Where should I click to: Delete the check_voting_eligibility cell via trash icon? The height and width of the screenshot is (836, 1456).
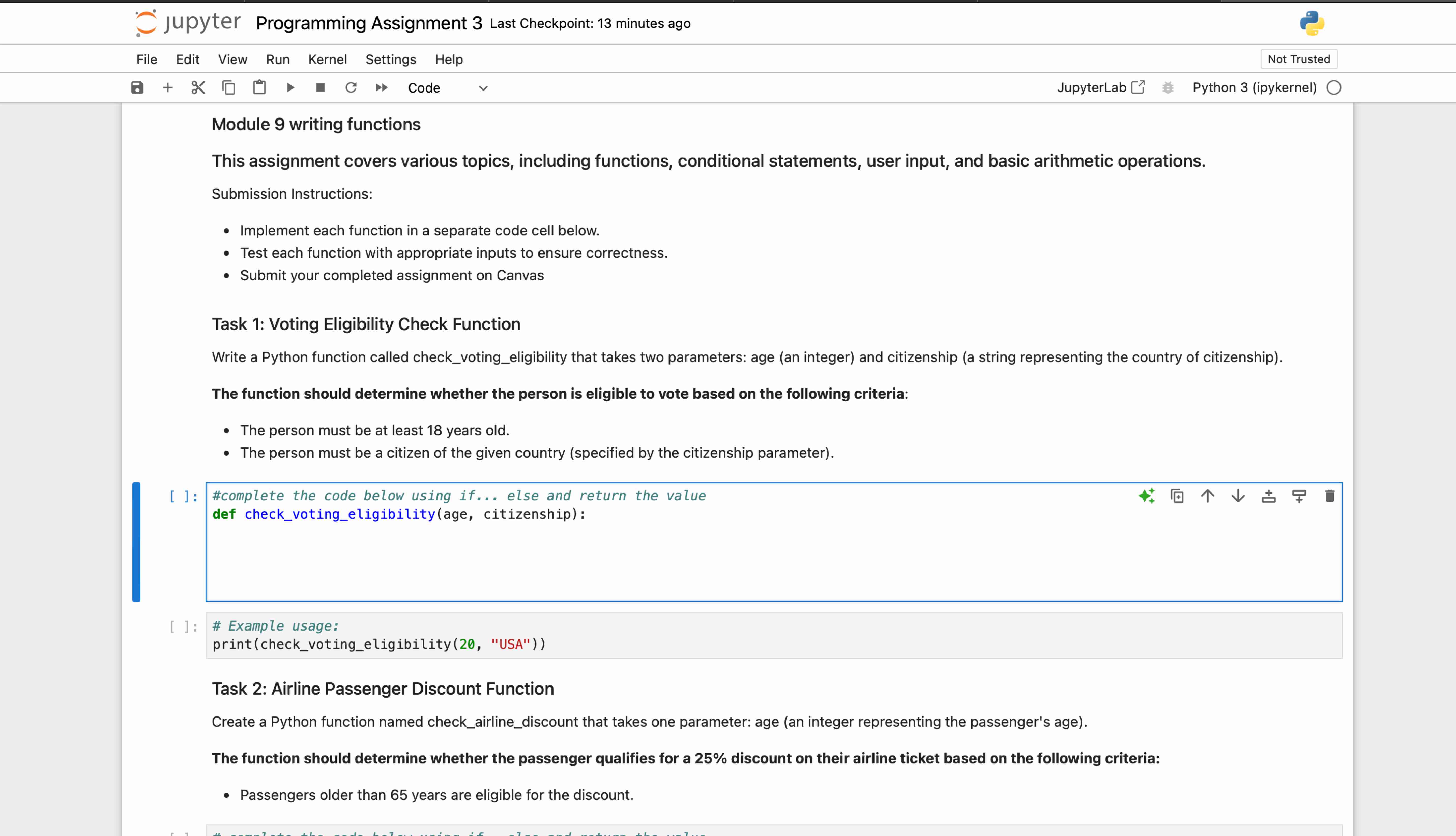[x=1329, y=496]
